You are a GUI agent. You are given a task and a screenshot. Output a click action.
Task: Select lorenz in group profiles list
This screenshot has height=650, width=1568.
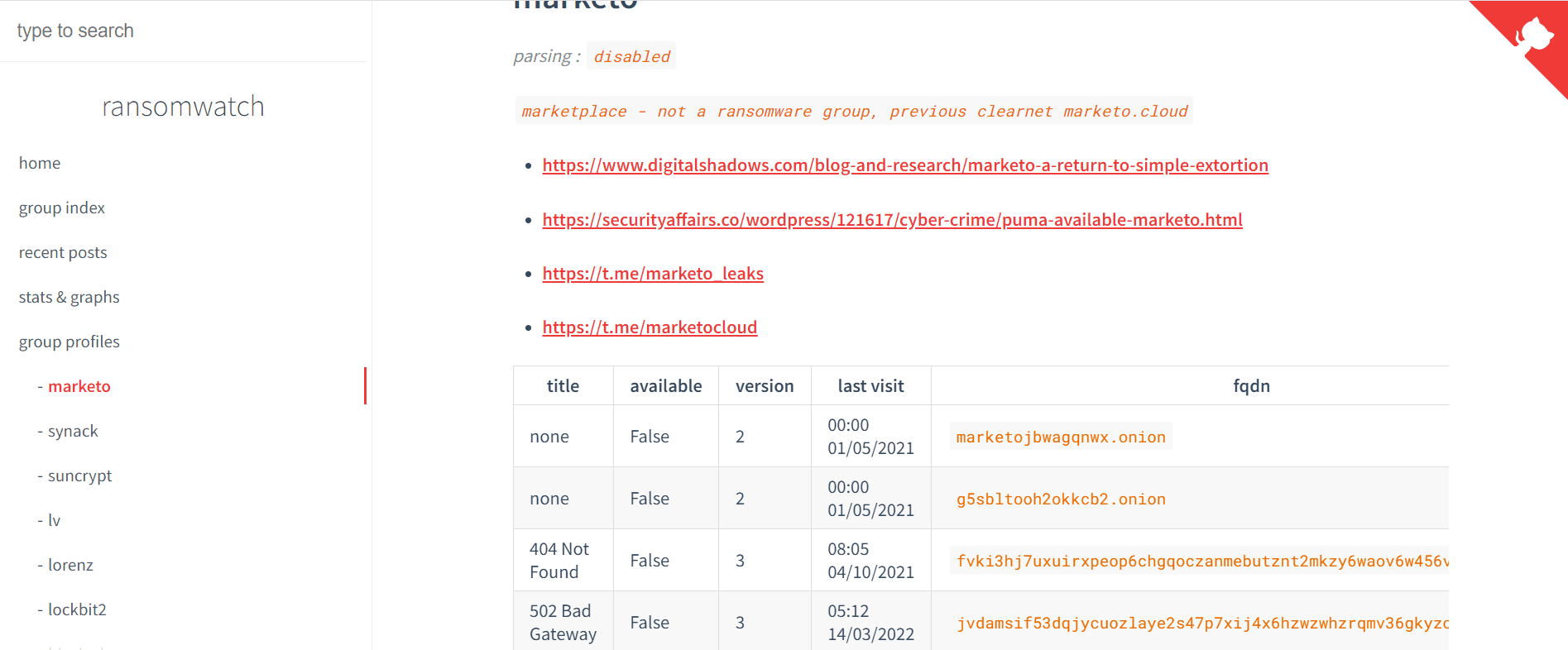pyautogui.click(x=70, y=565)
